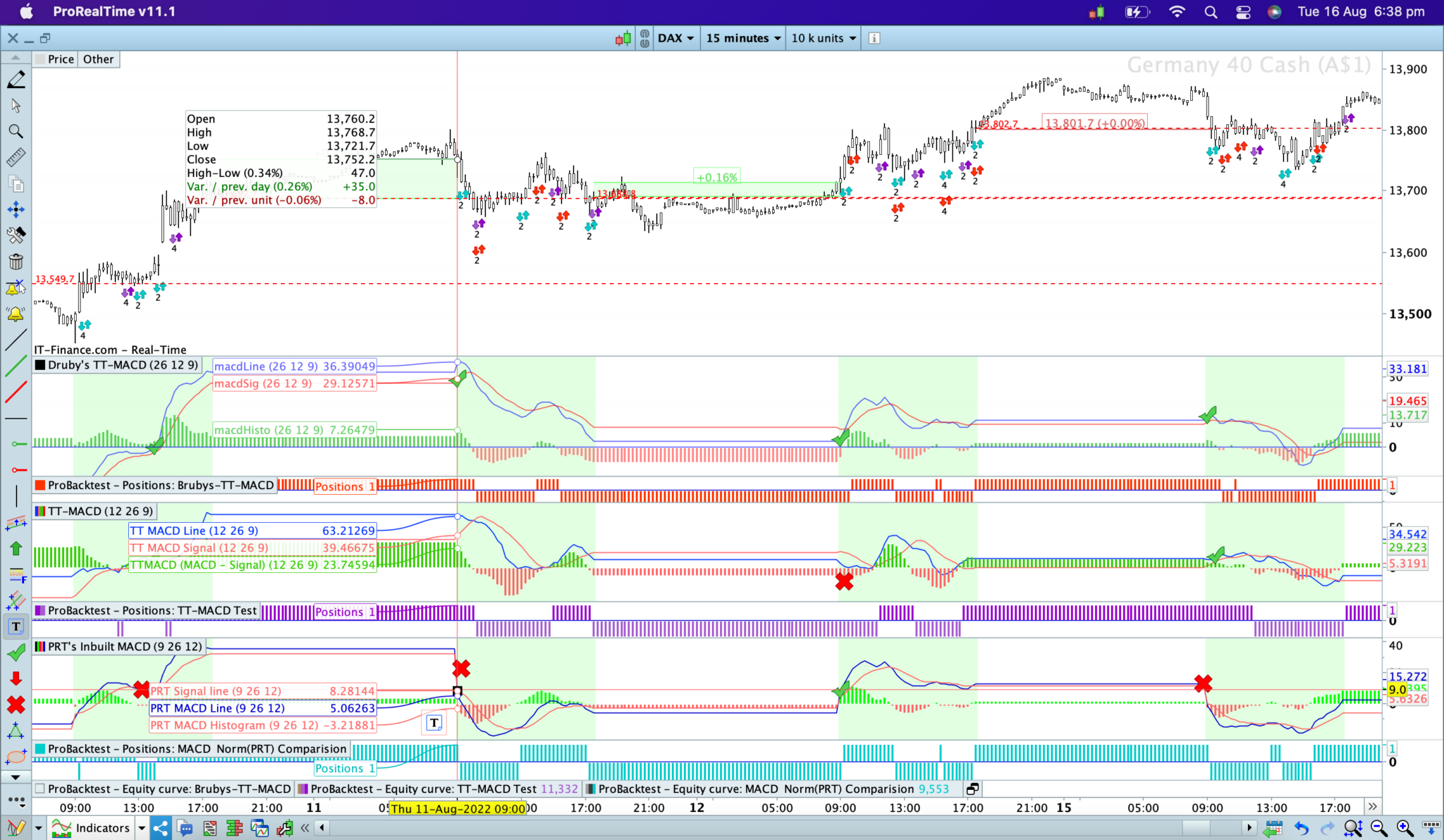
Task: Choose the blue move-arrows pan tool
Action: click(16, 209)
